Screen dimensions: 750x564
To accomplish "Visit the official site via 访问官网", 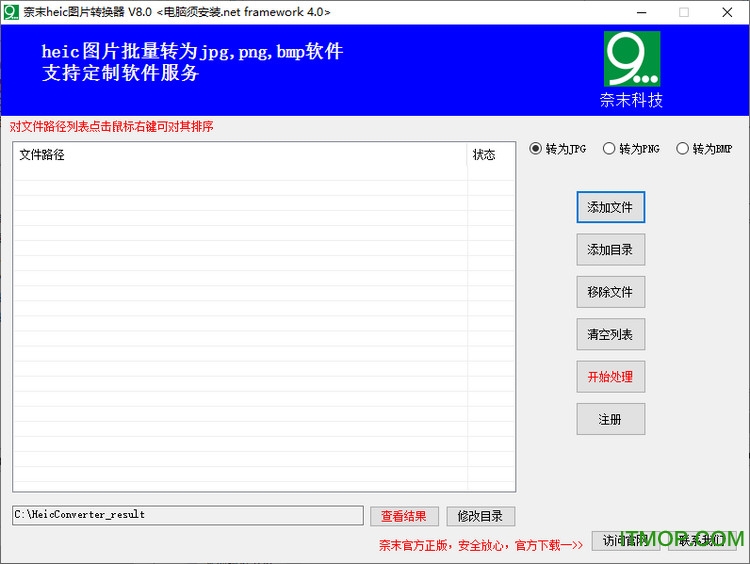I will [625, 541].
